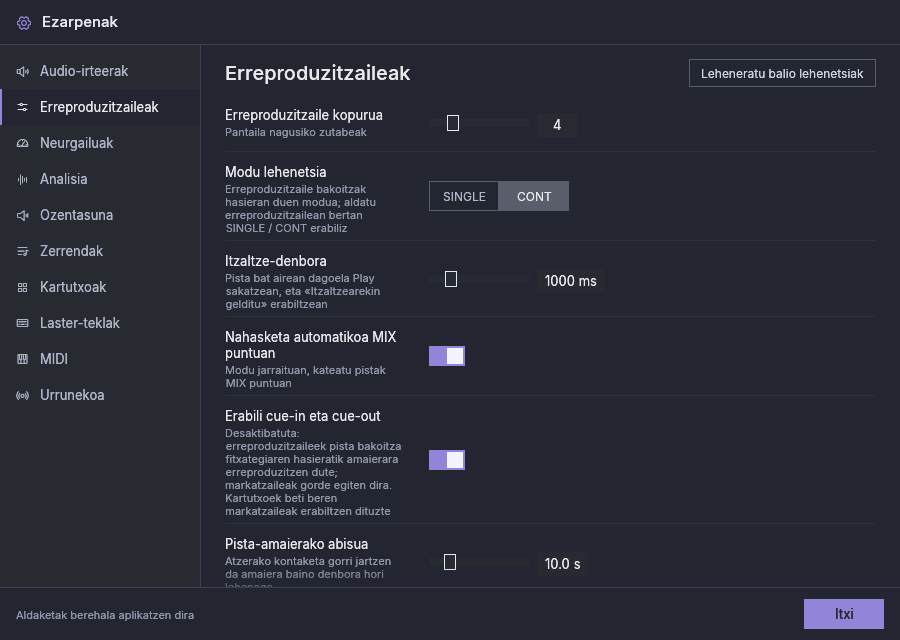Click the Pantaila nagusiko zutabeak description
The height and width of the screenshot is (640, 900).
pos(296,133)
